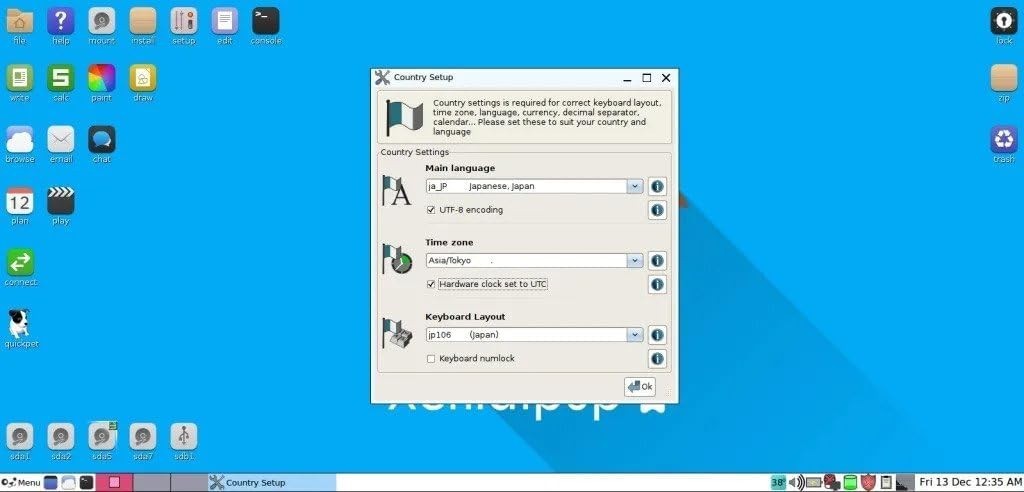Viewport: 1024px width, 492px height.
Task: Open the calc spreadsheet icon
Action: pyautogui.click(x=61, y=78)
